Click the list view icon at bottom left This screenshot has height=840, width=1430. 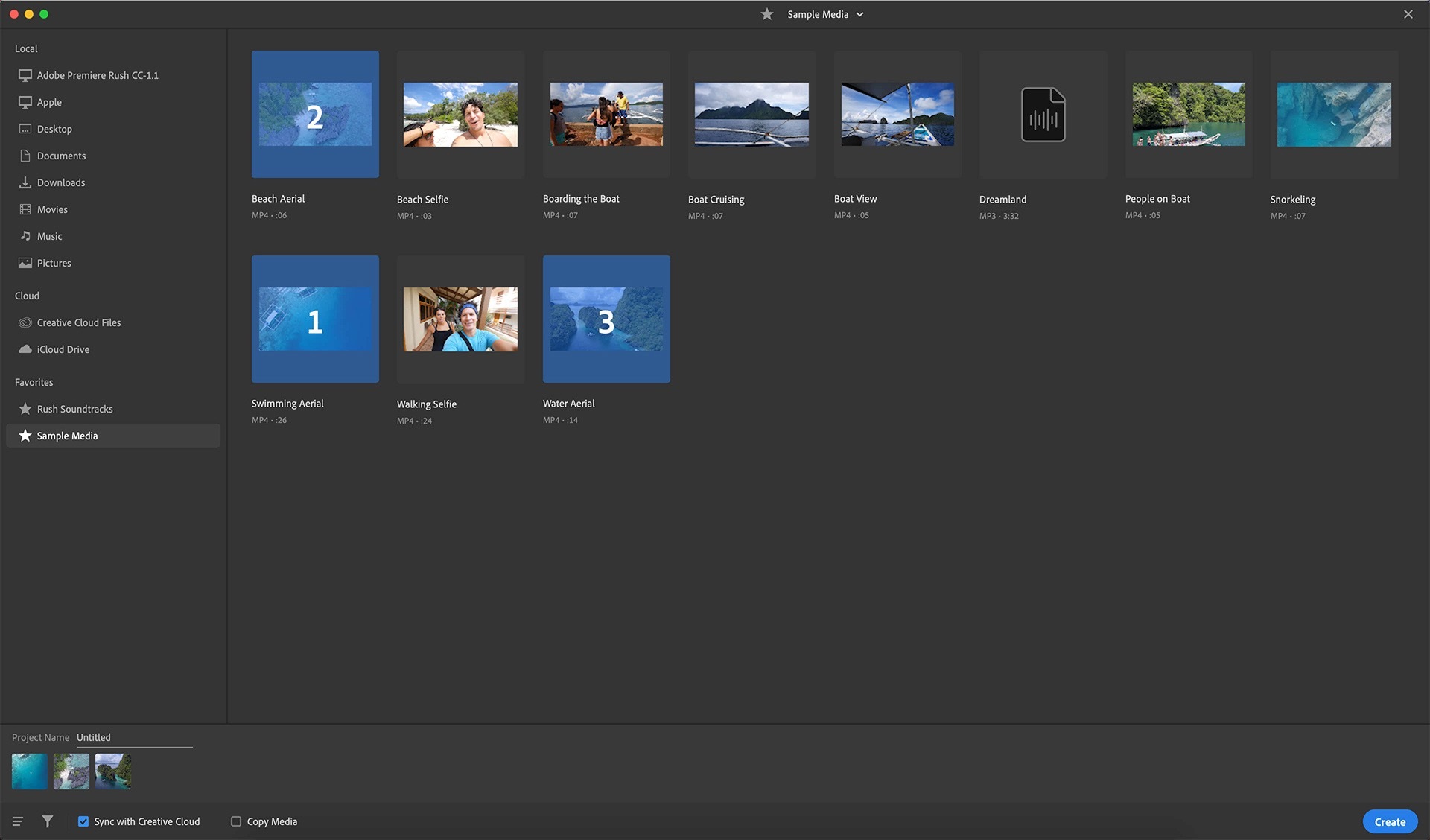(18, 821)
